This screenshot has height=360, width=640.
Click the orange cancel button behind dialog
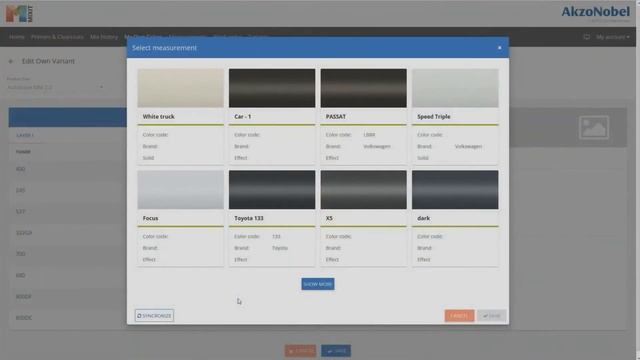coord(300,351)
